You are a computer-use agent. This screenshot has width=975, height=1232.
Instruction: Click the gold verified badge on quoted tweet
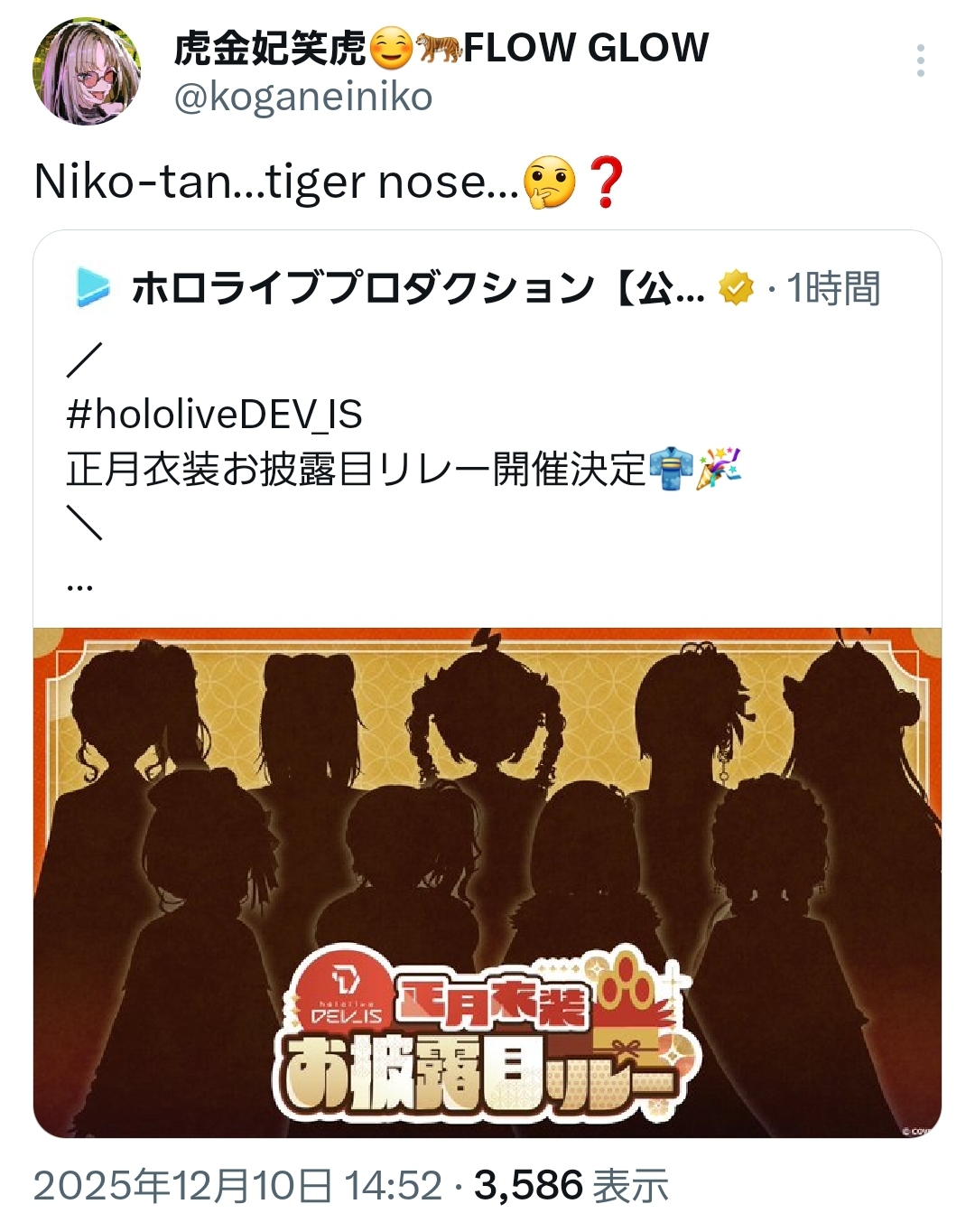pos(736,288)
